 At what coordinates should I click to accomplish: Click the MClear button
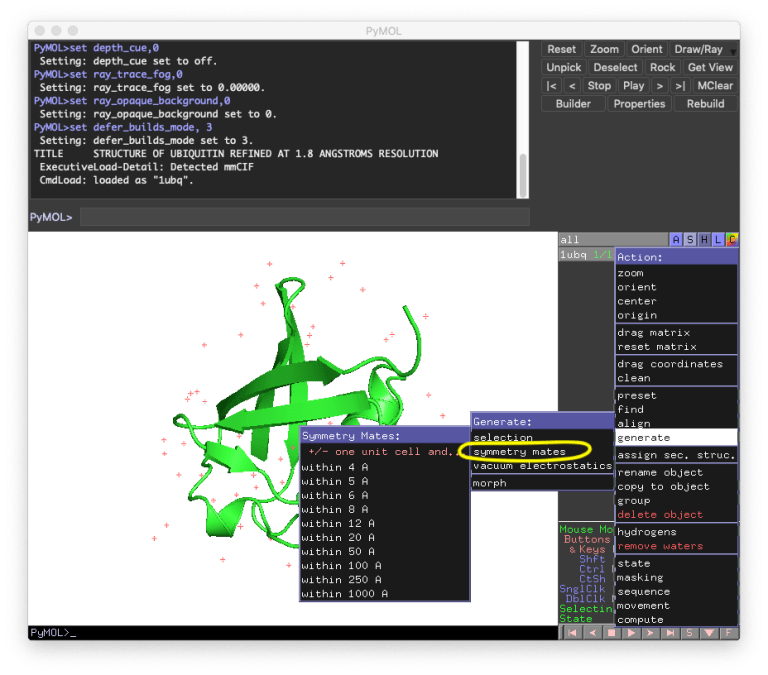point(715,86)
